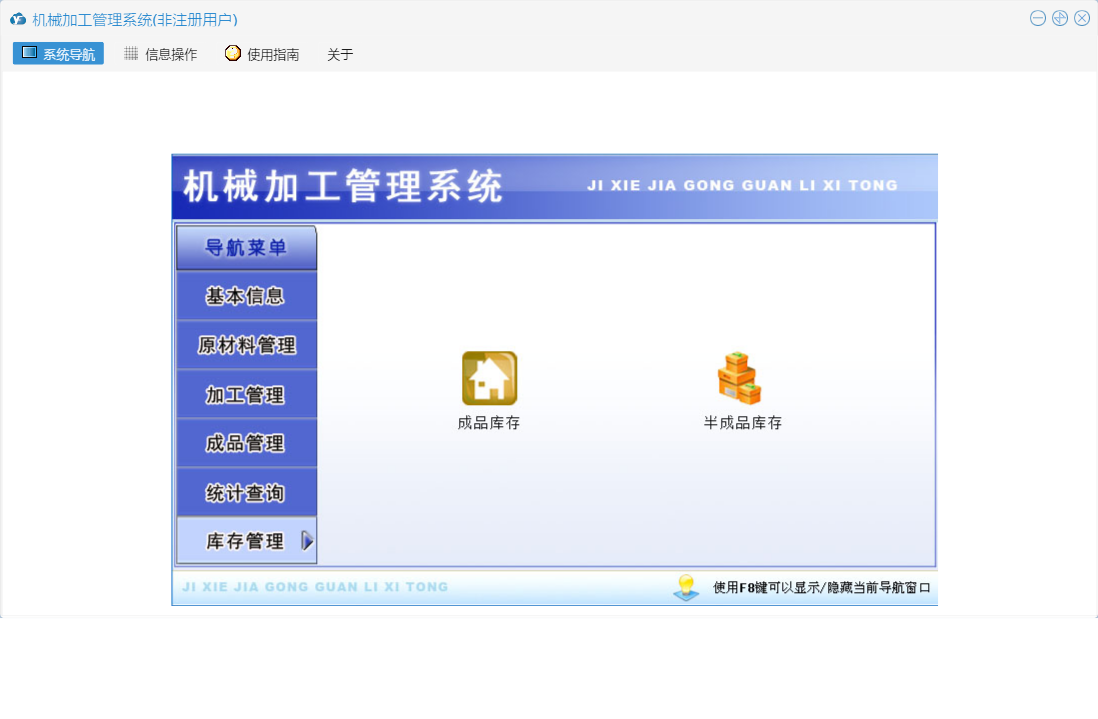
Task: Click the 机械加工管理系统 banner title
Action: tap(343, 186)
